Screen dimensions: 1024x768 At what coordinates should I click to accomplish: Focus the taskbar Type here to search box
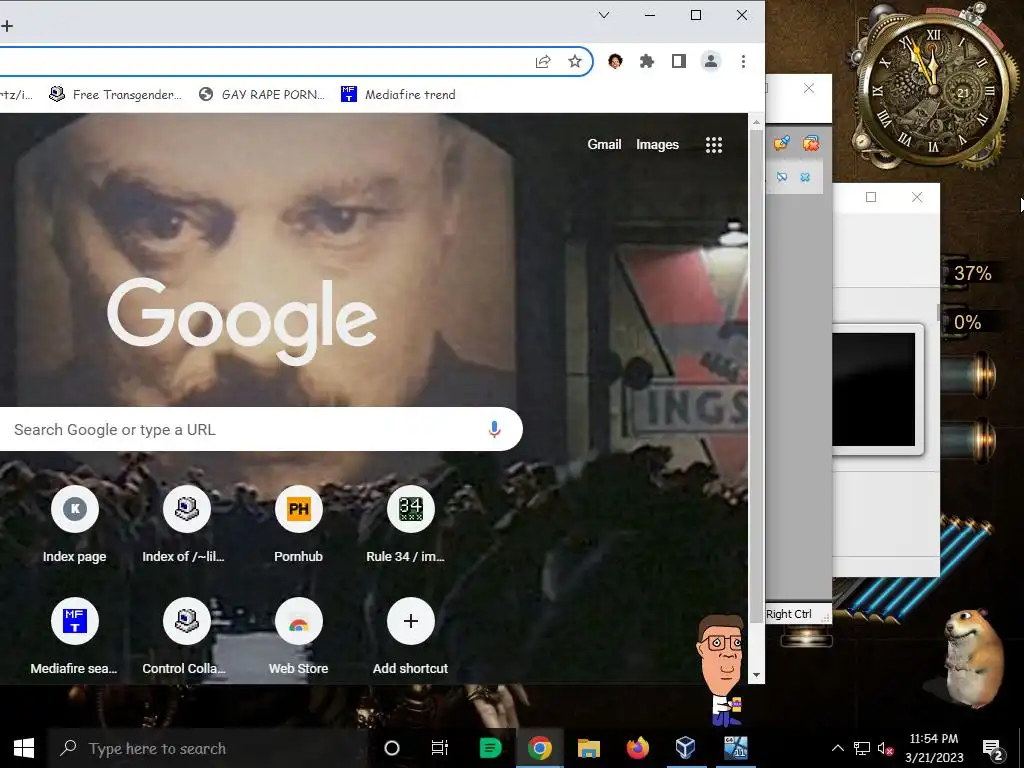[208, 748]
